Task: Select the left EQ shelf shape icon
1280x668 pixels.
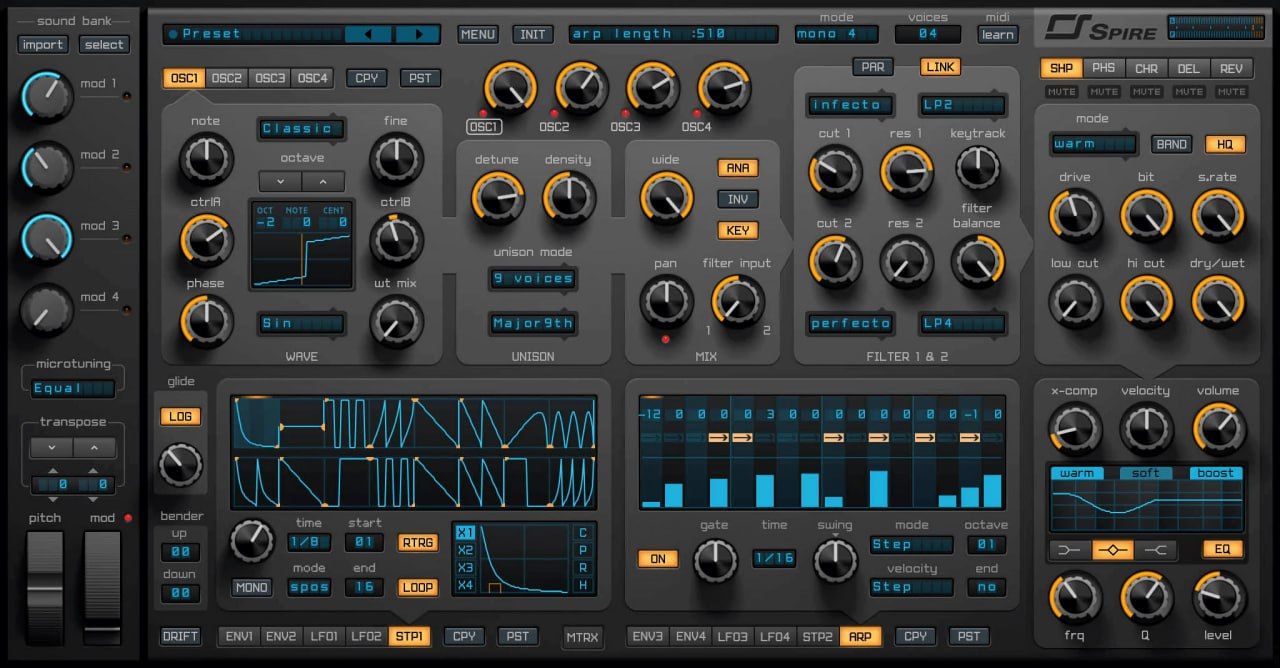Action: tap(1069, 549)
